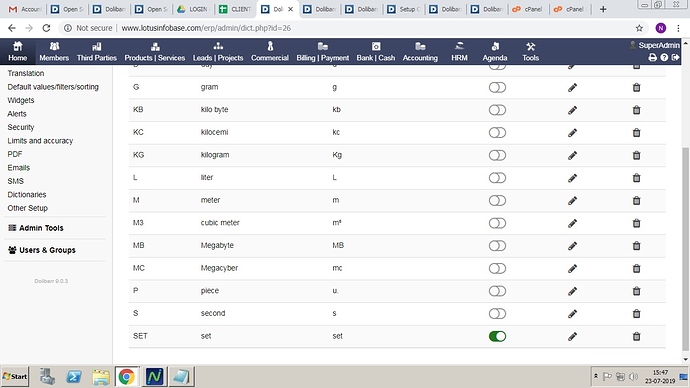This screenshot has height=388, width=690.
Task: Enable the liter unit toggle
Action: [x=497, y=178]
